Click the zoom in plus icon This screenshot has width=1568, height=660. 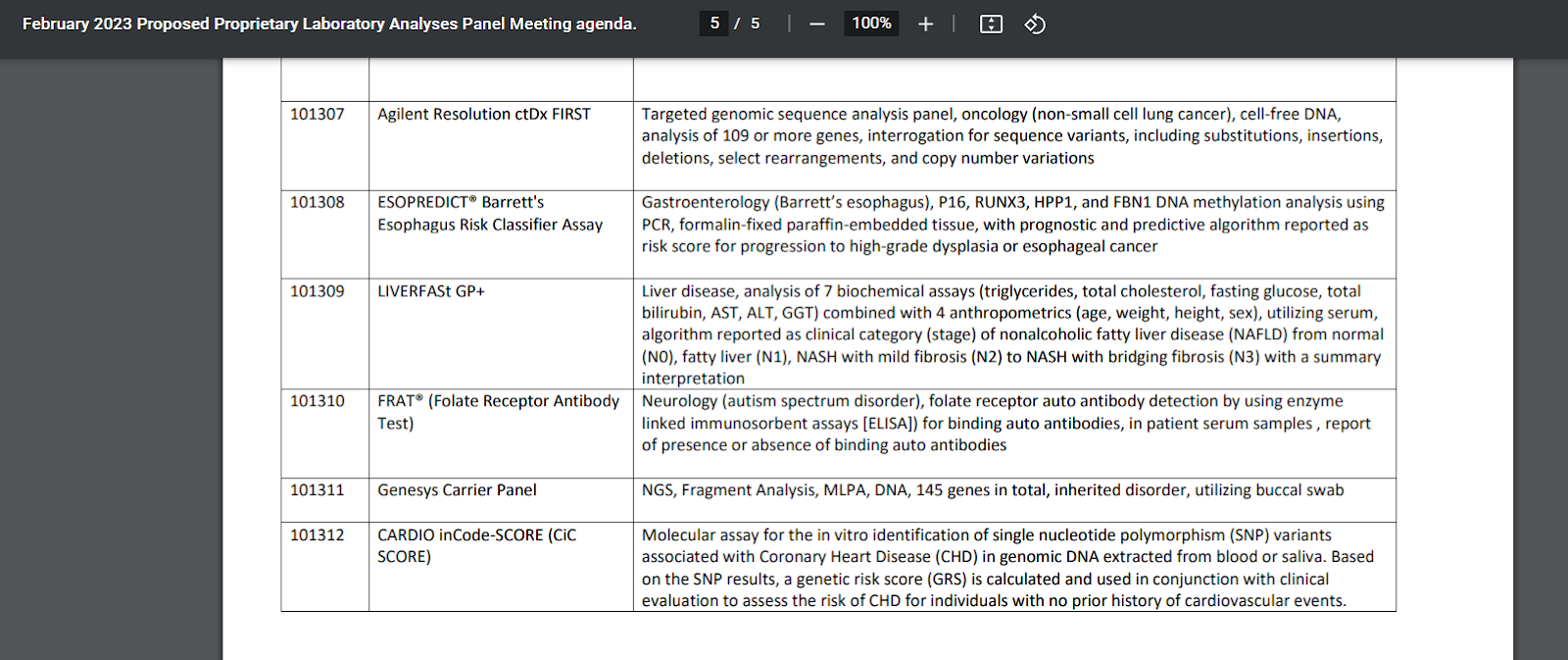(x=925, y=24)
